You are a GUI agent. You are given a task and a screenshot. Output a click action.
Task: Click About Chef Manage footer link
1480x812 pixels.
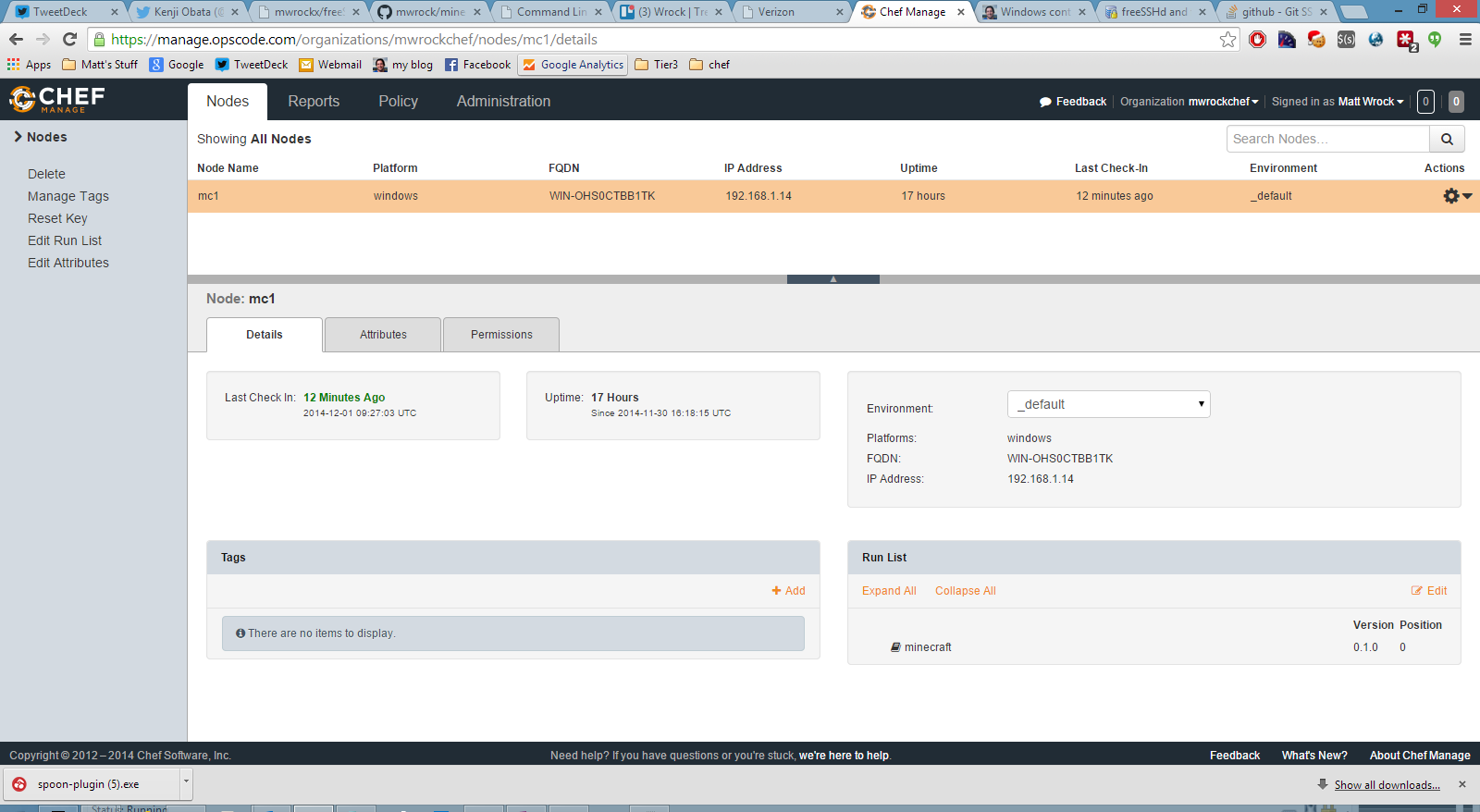click(x=1420, y=756)
